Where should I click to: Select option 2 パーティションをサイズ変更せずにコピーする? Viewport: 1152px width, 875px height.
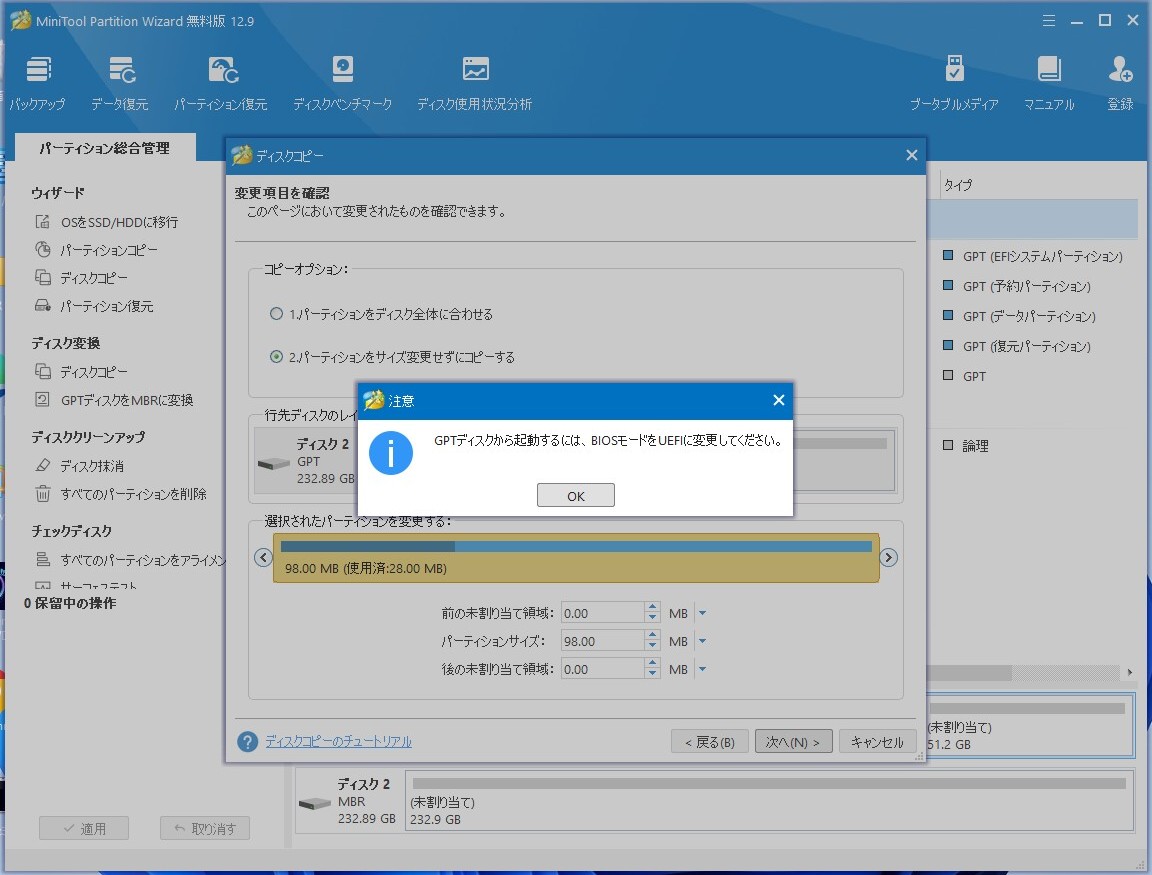(x=277, y=357)
